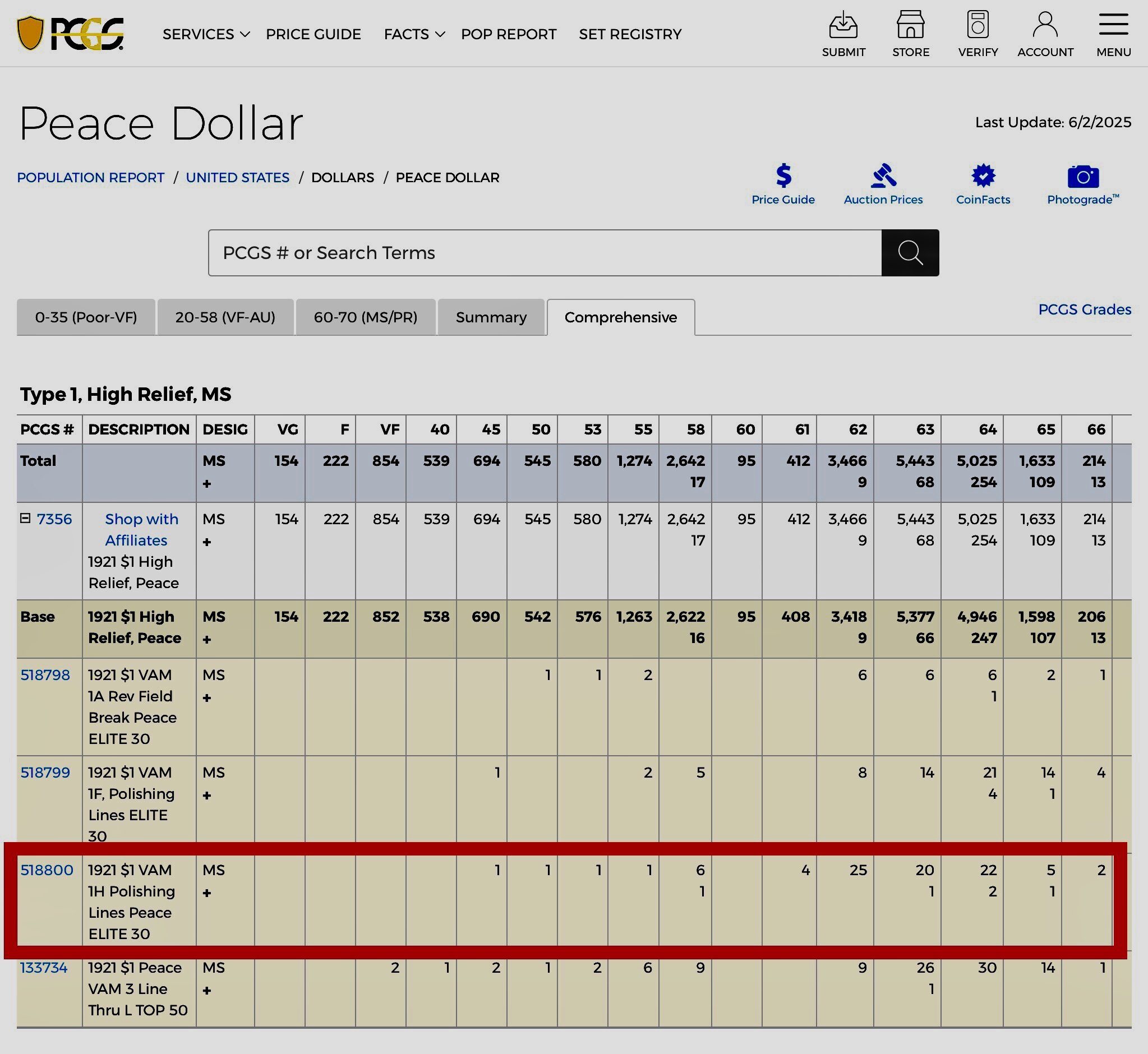Click the PEACE DOLLAR breadcrumb text

(448, 177)
